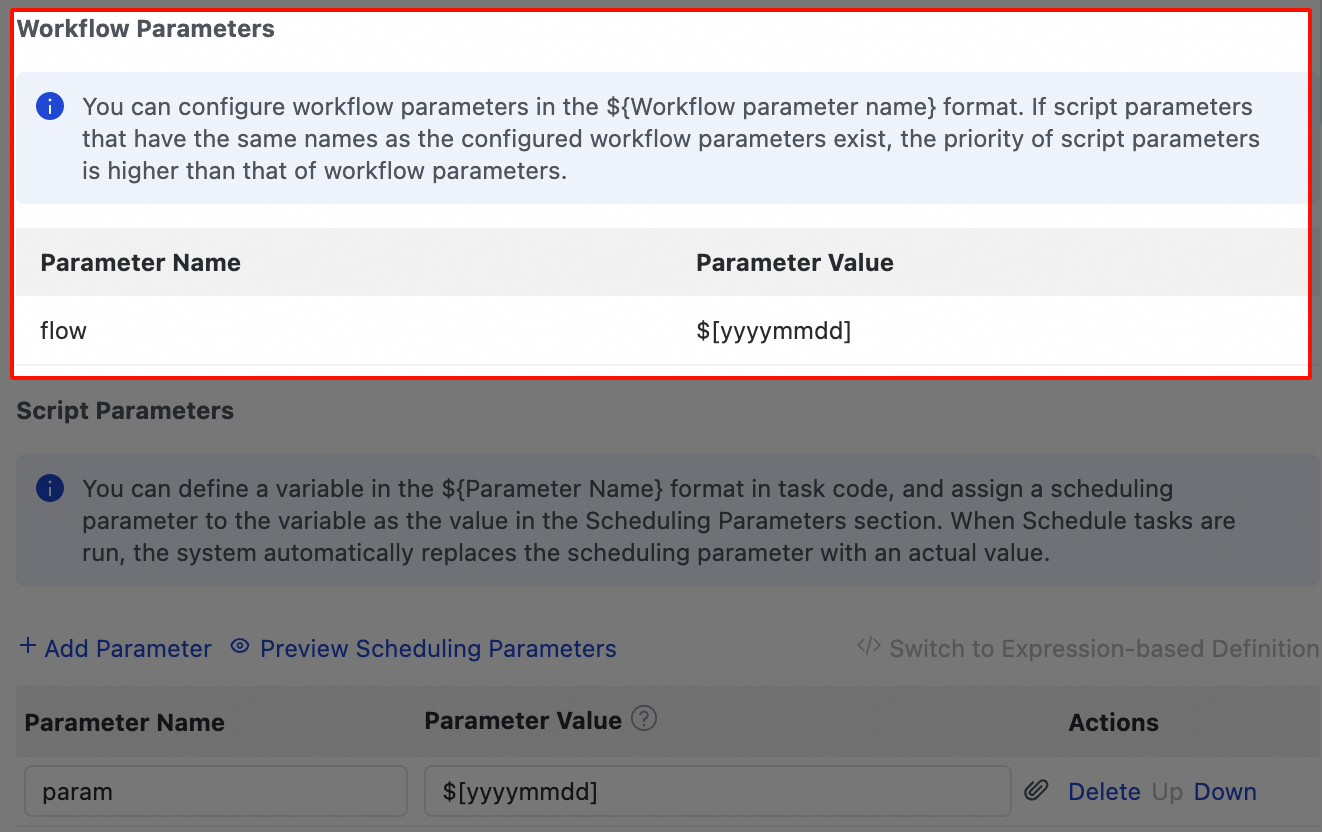Click the script parameter value $[yyyymmdd] field

(717, 792)
